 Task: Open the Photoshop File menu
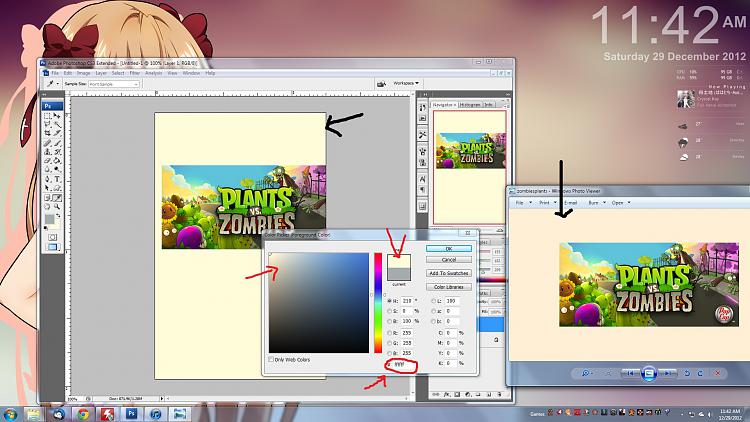(55, 73)
